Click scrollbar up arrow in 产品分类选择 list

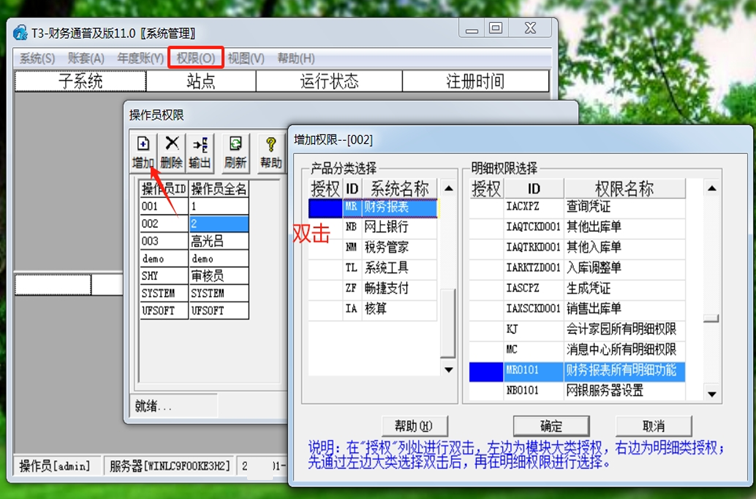pos(449,187)
